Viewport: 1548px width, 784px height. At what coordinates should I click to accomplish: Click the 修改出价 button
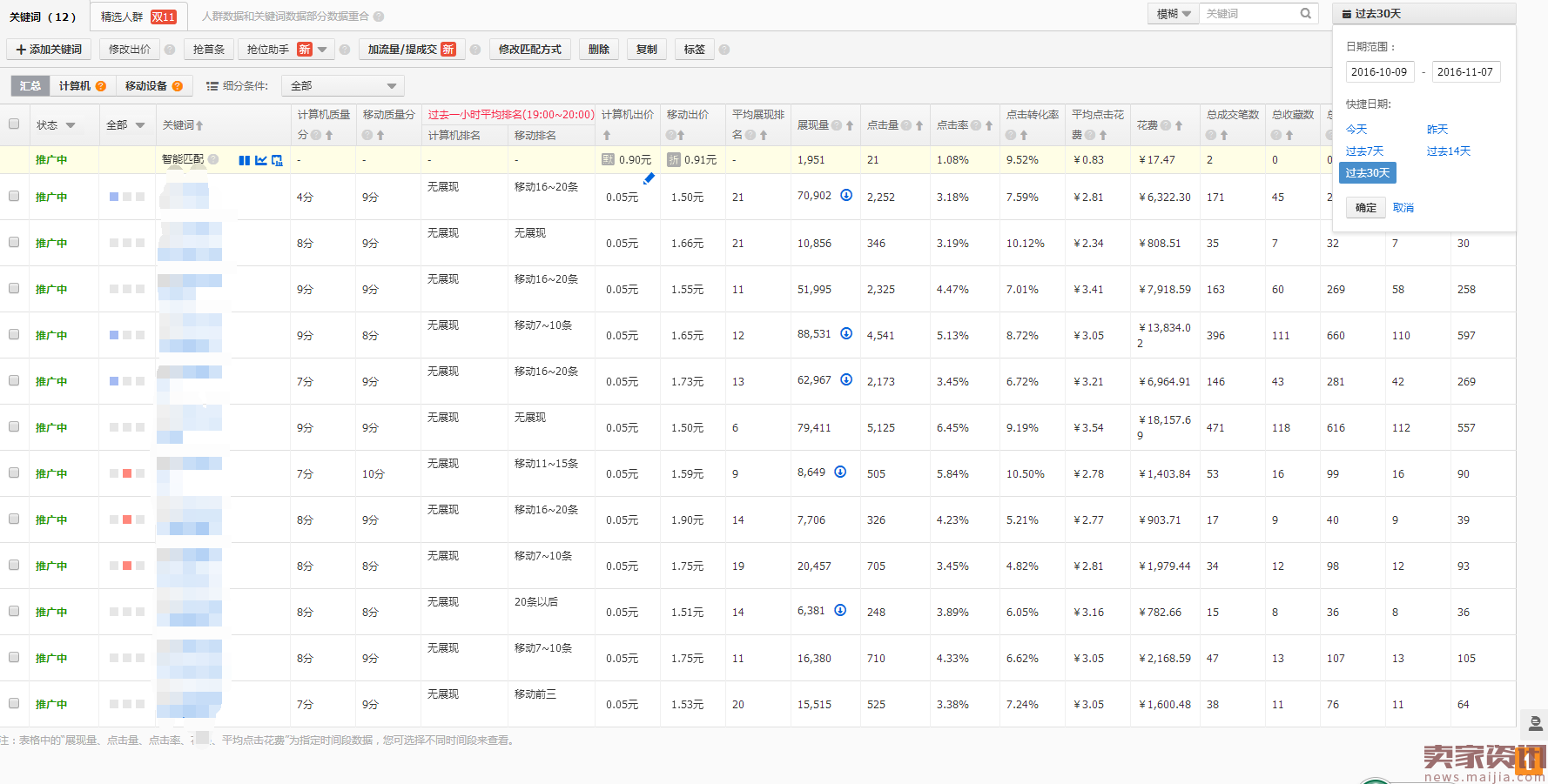[130, 50]
